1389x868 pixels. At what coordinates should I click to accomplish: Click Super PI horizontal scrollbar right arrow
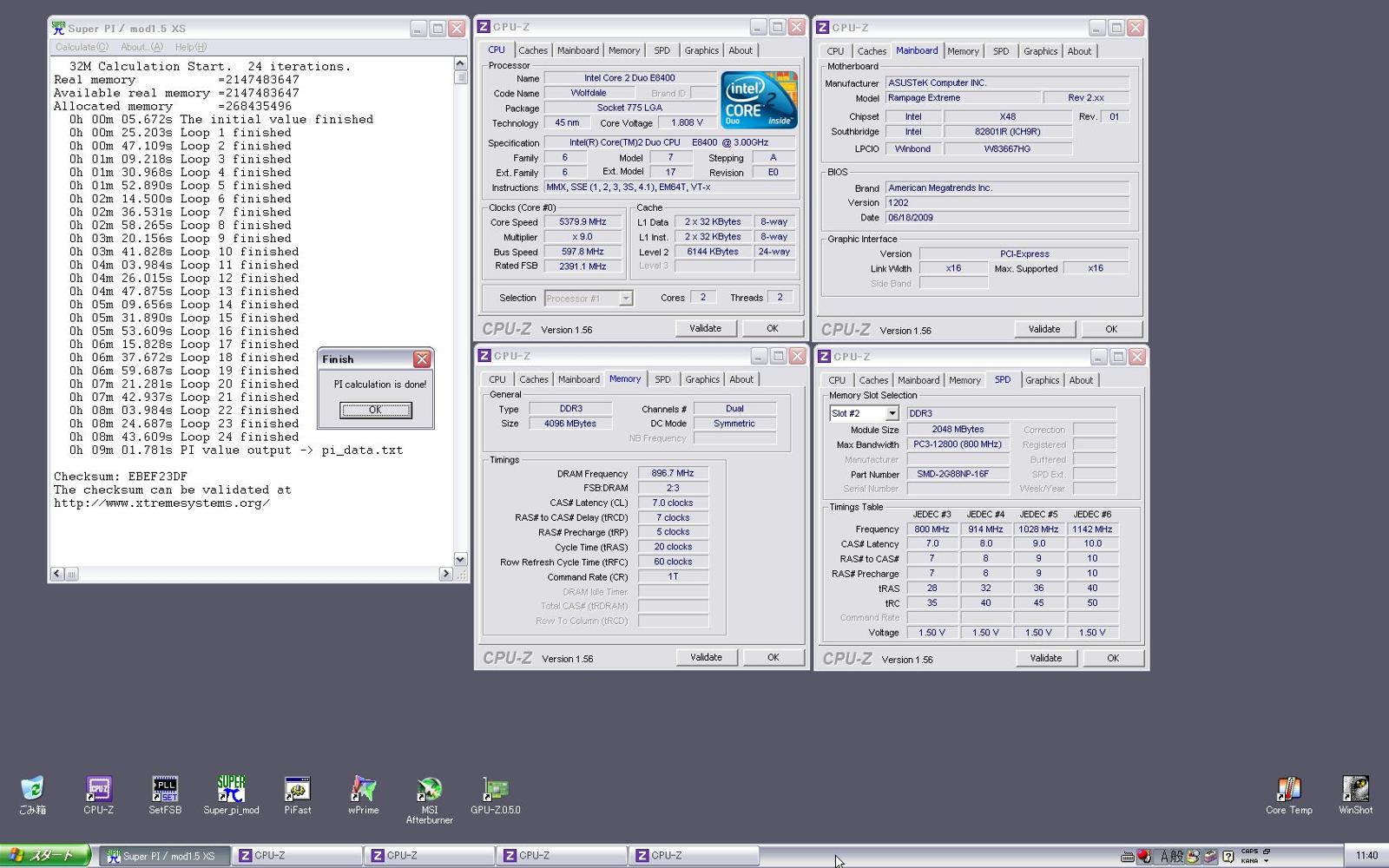click(x=446, y=574)
